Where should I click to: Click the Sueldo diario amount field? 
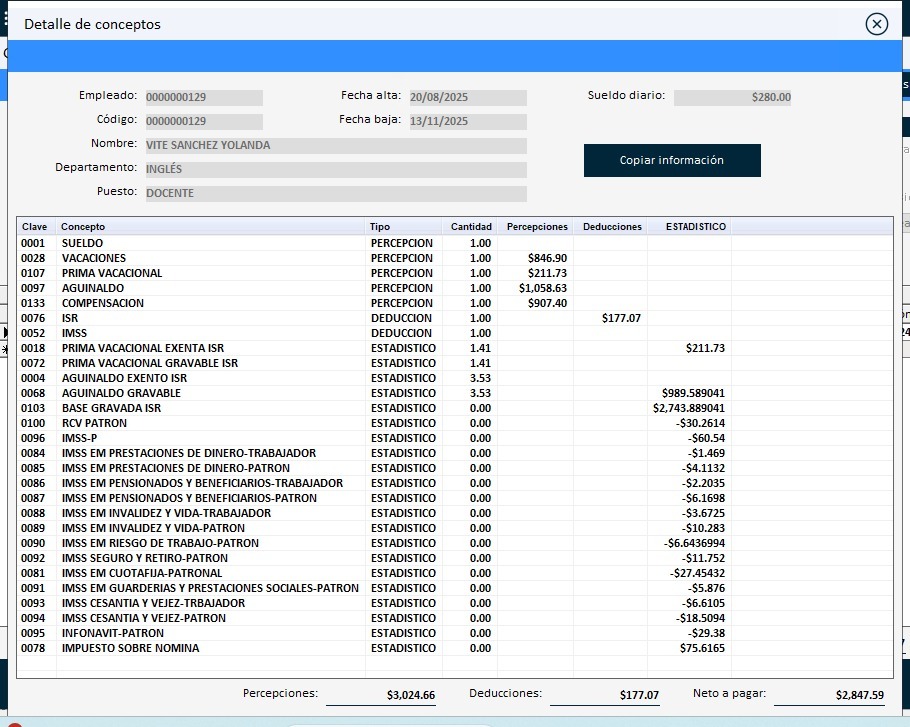click(733, 98)
